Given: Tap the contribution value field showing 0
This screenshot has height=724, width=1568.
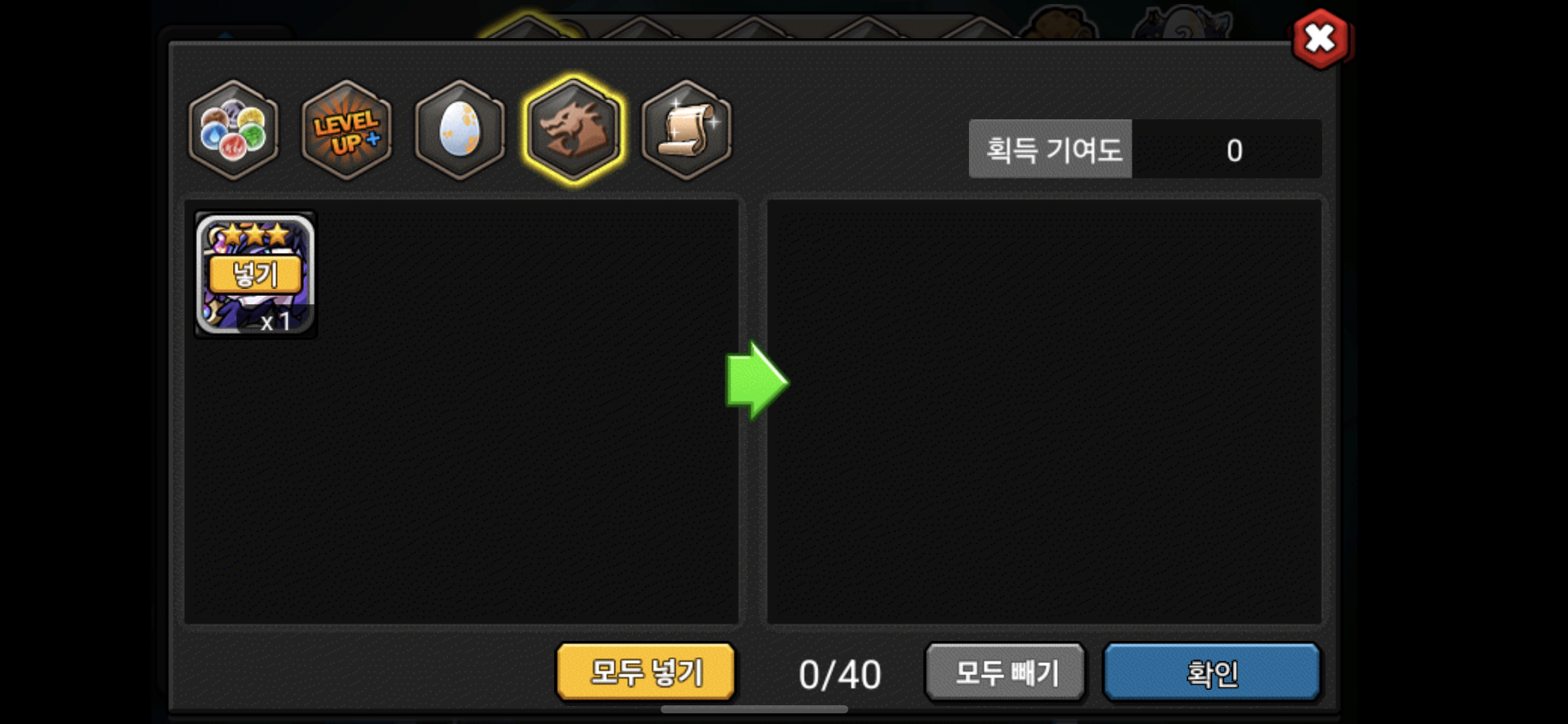Looking at the screenshot, I should point(1227,149).
